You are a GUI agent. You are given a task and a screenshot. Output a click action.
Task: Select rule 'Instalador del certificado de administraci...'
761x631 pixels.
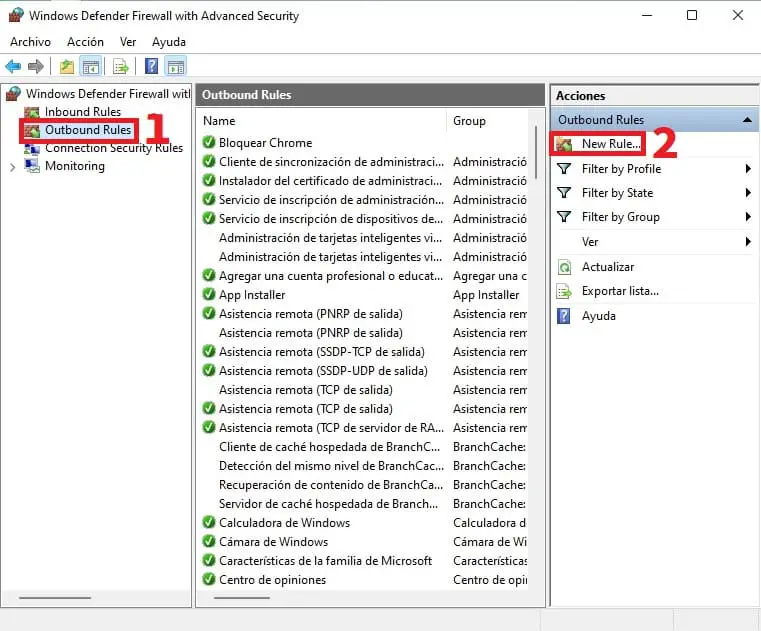(330, 181)
